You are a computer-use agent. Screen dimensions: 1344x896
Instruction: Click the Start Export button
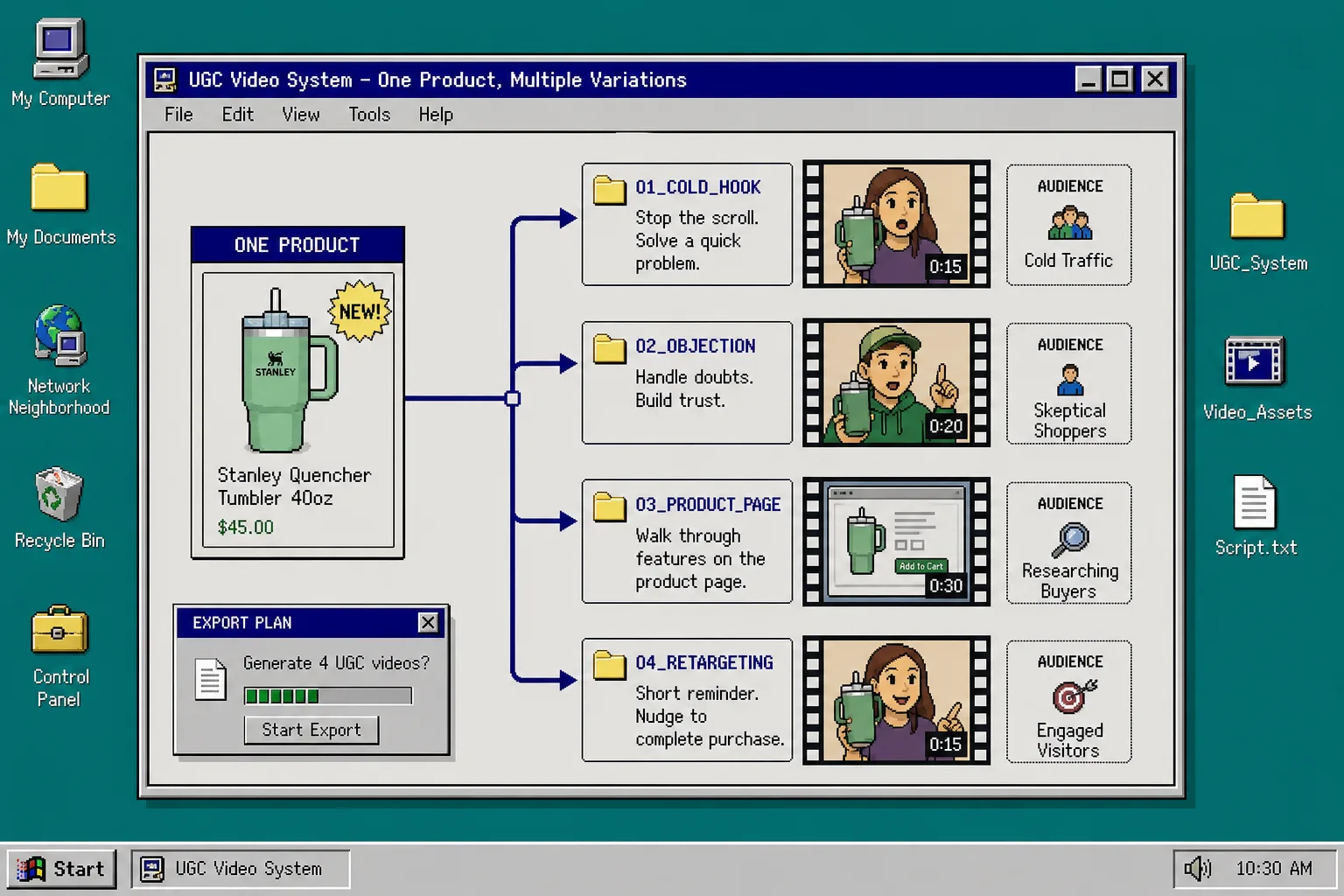pyautogui.click(x=311, y=730)
